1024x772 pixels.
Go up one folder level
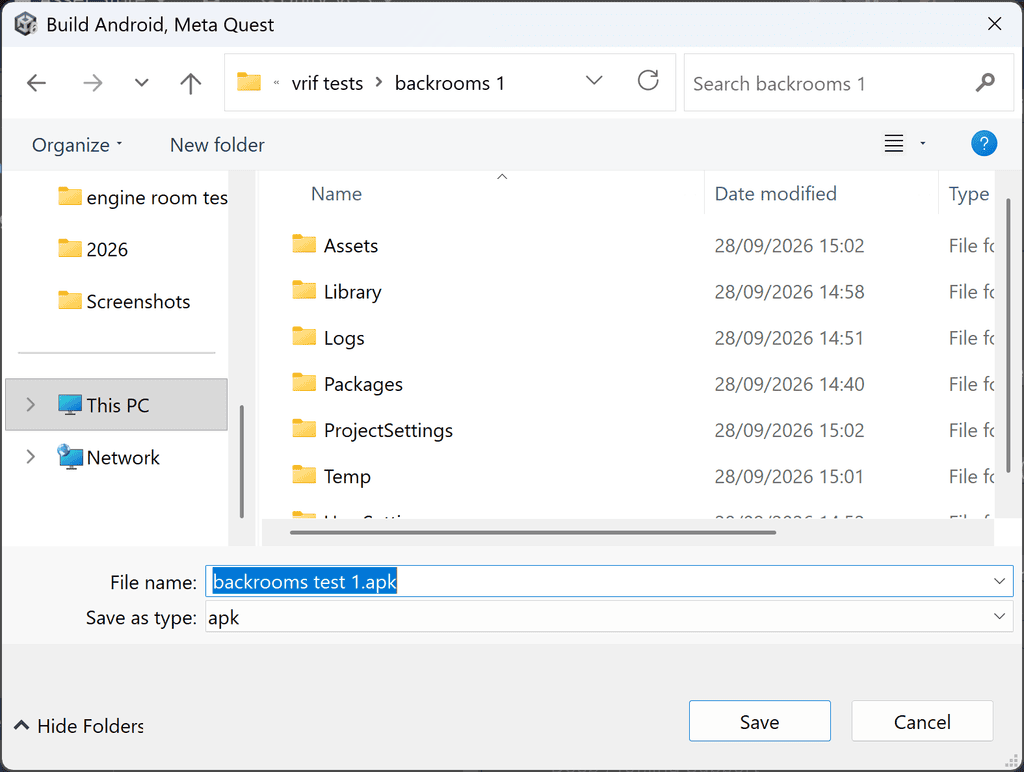[190, 83]
